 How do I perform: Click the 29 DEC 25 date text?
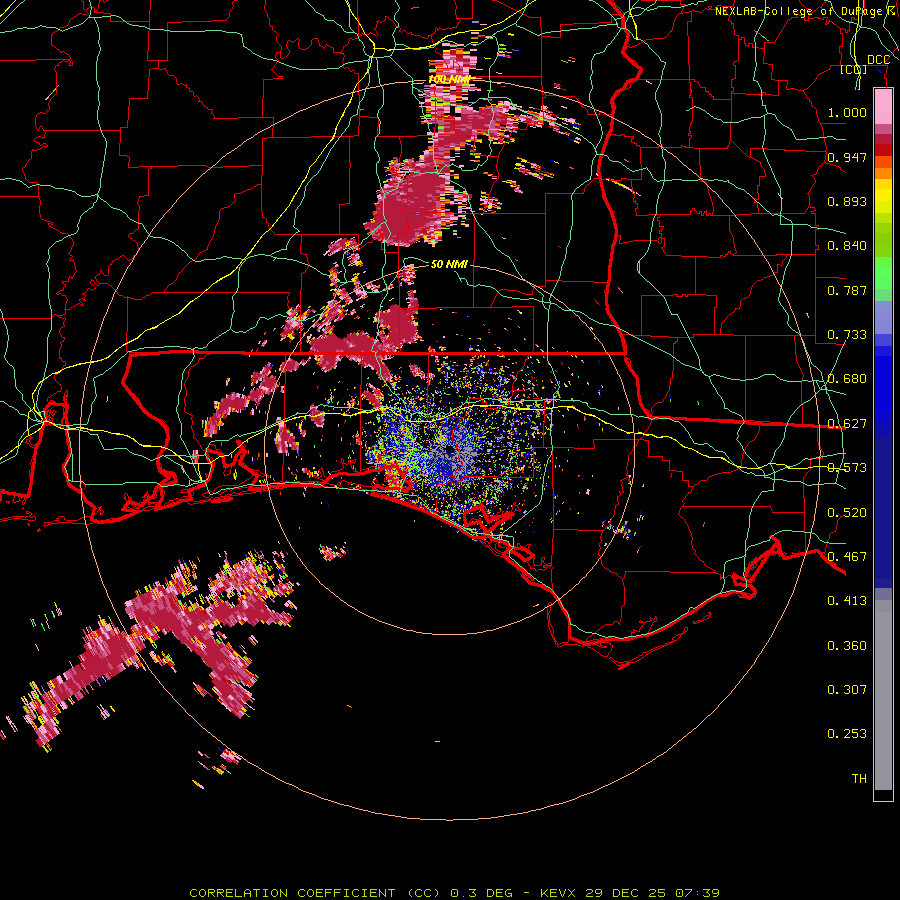pos(629,893)
